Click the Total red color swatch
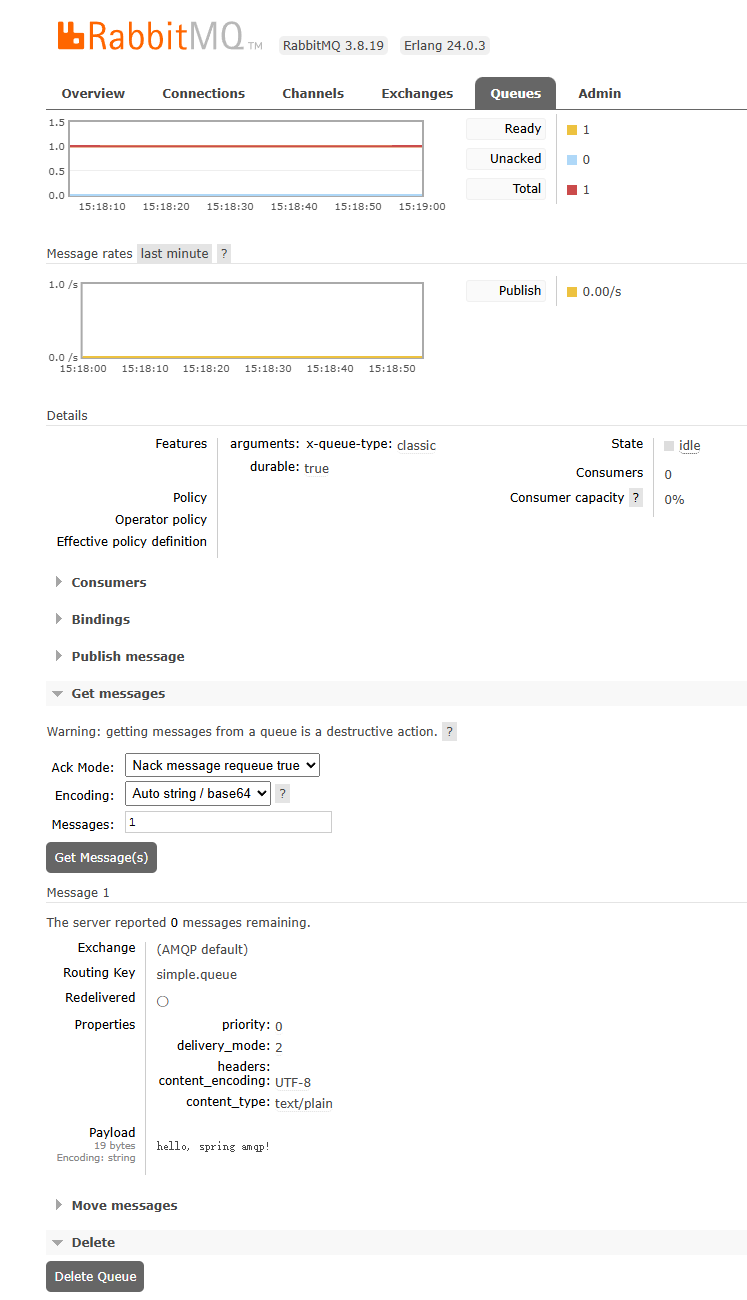Screen dimensions: 747x1300 tap(572, 190)
